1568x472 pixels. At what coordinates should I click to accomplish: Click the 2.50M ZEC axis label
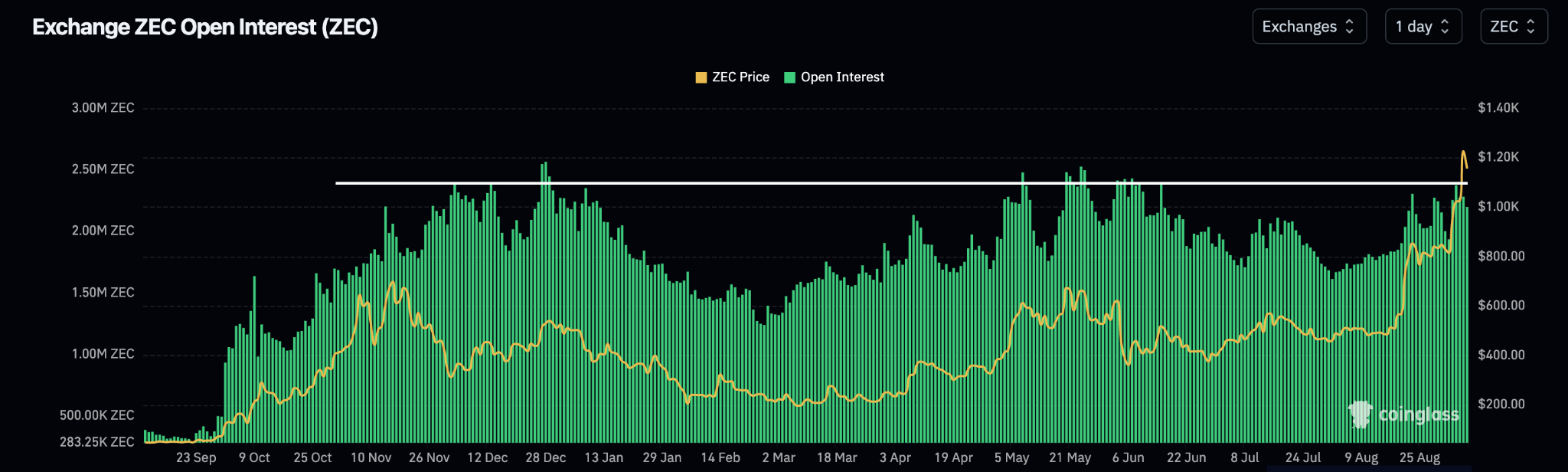point(103,169)
